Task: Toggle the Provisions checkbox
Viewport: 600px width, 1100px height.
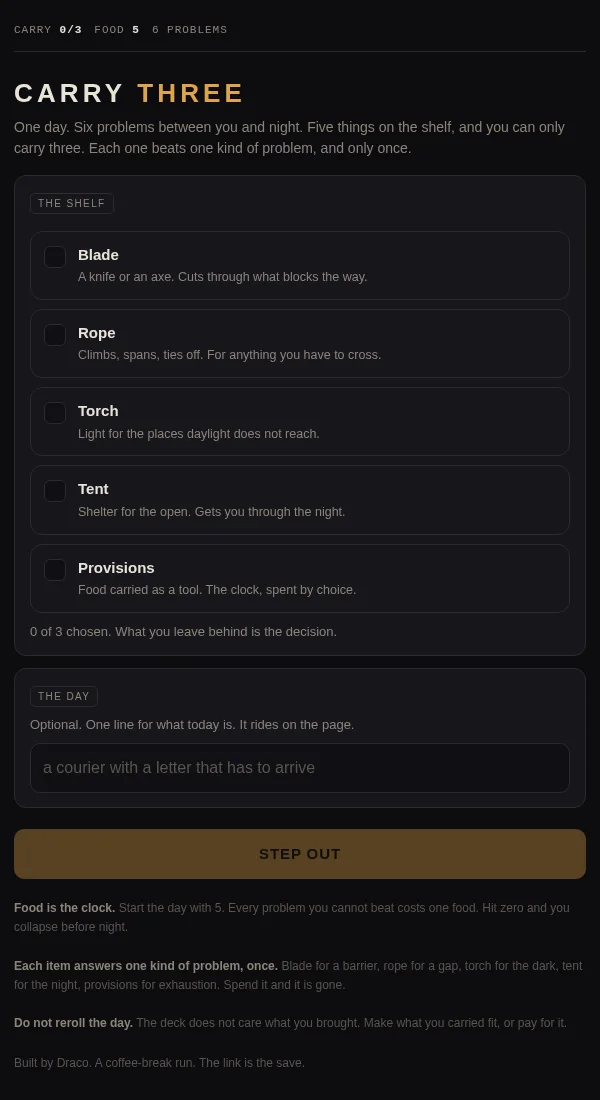Action: pos(55,570)
